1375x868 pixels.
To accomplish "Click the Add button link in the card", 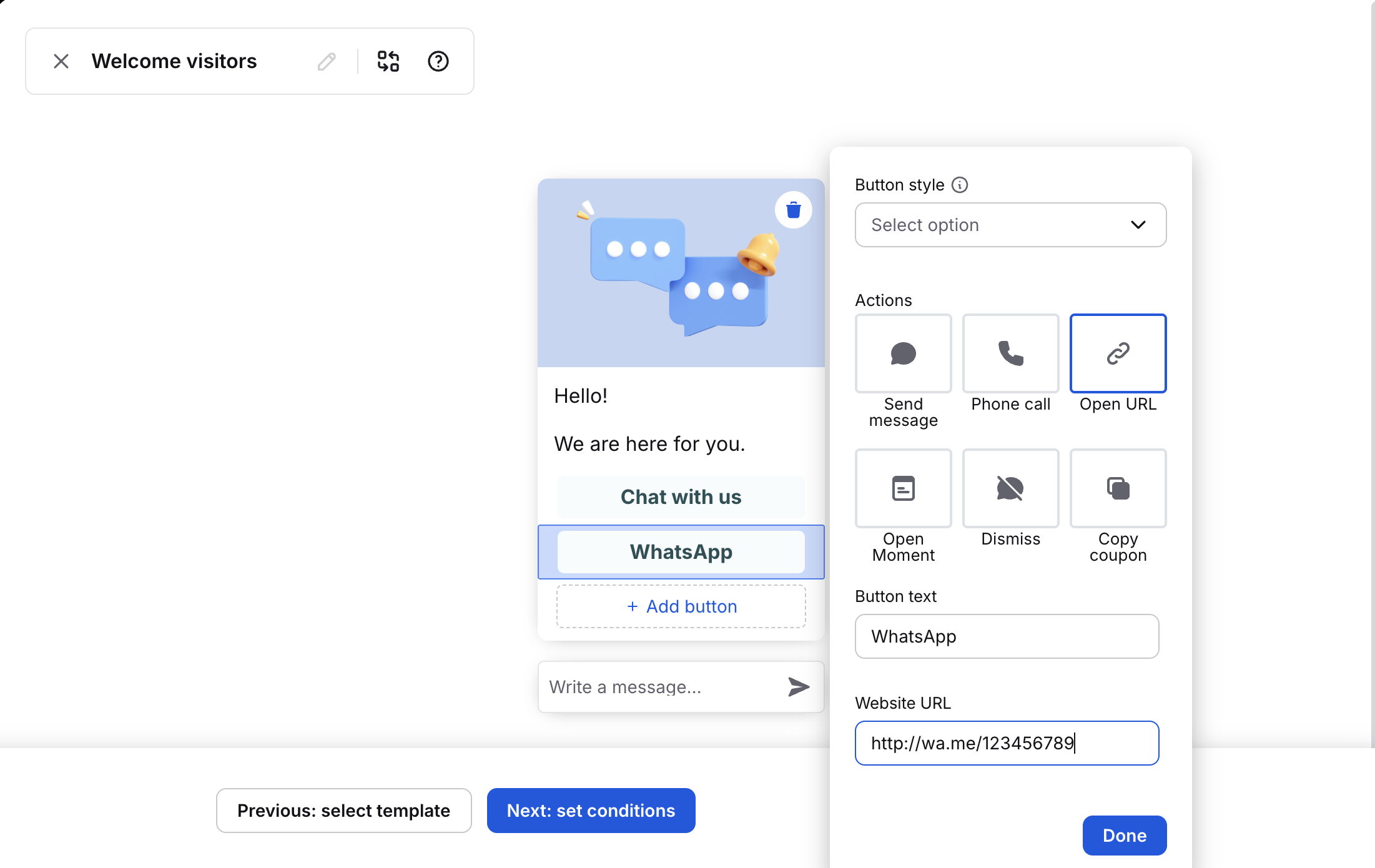I will (x=681, y=606).
